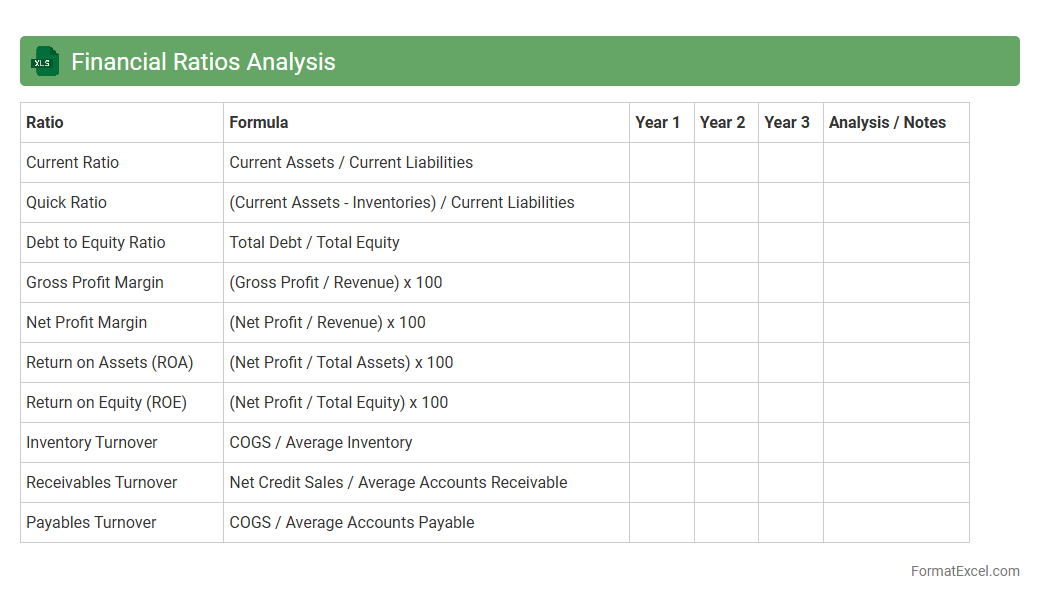This screenshot has width=1040, height=600.
Task: Click the COGS / Average Accounts Payable formula
Action: point(352,522)
